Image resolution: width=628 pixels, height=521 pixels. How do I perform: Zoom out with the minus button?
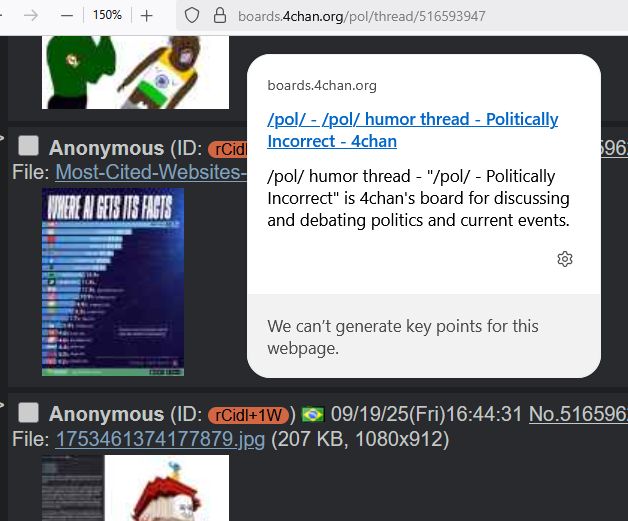67,16
